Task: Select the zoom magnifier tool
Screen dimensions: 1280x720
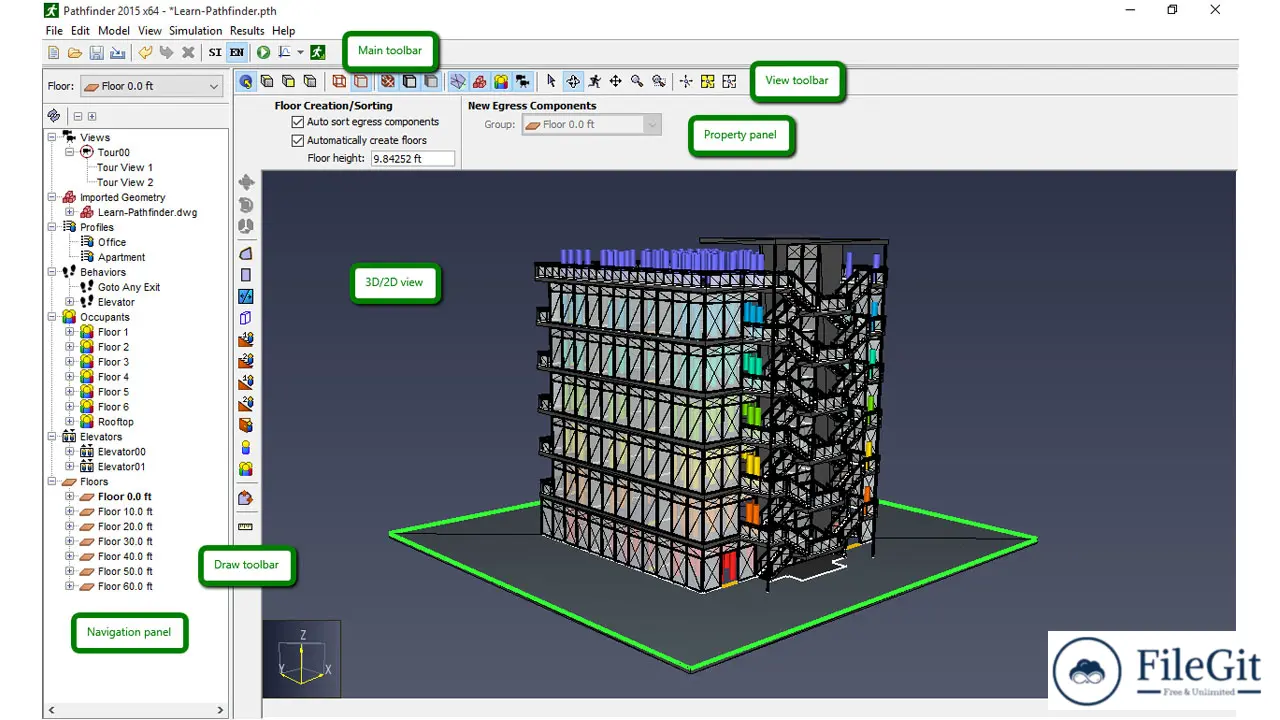Action: [637, 82]
